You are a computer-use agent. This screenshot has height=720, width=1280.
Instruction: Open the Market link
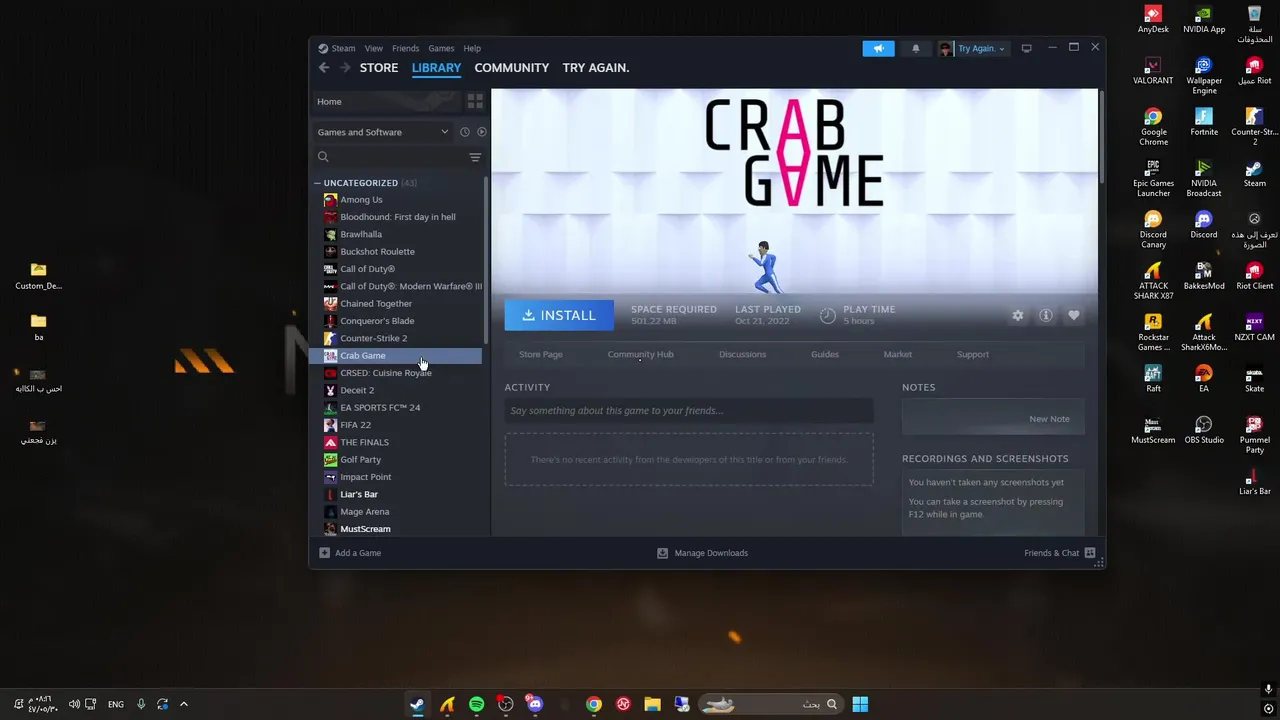click(897, 354)
